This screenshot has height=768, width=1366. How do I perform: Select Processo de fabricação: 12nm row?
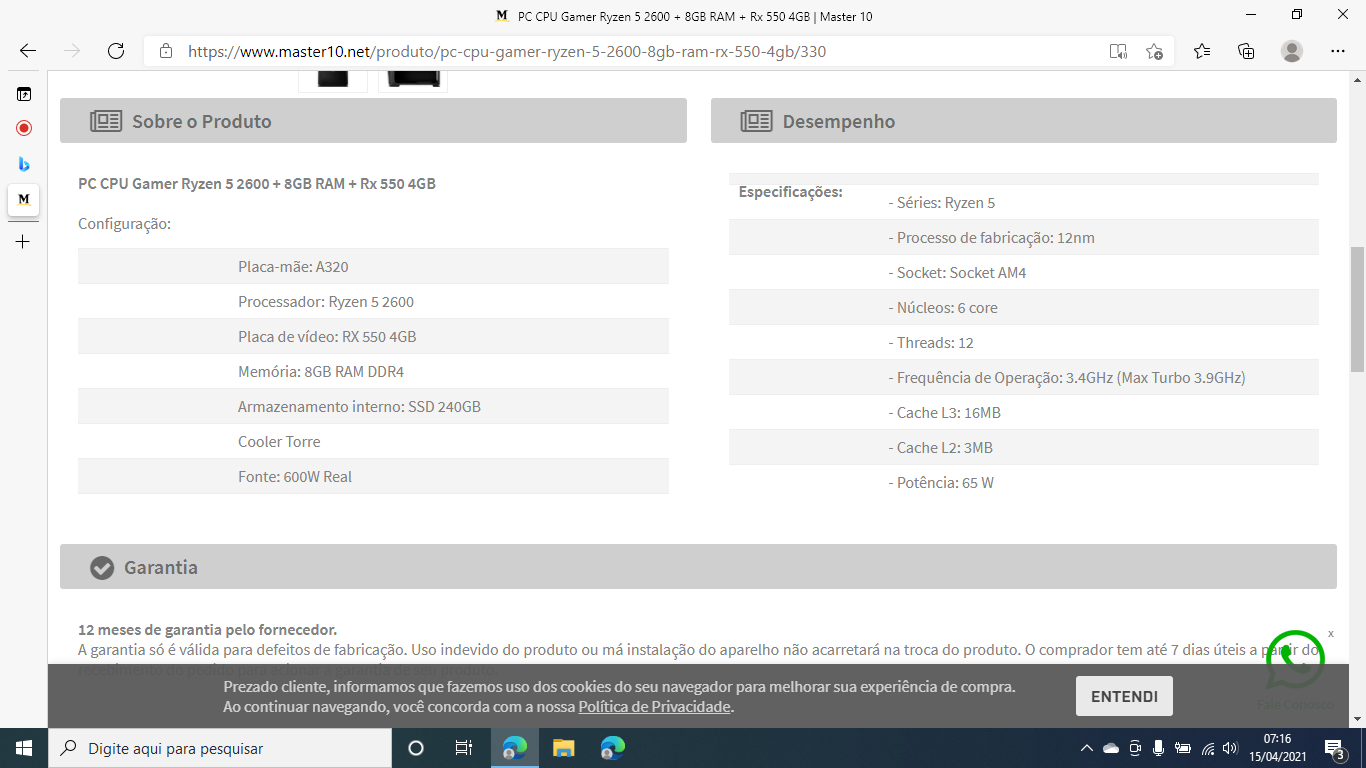[1023, 237]
